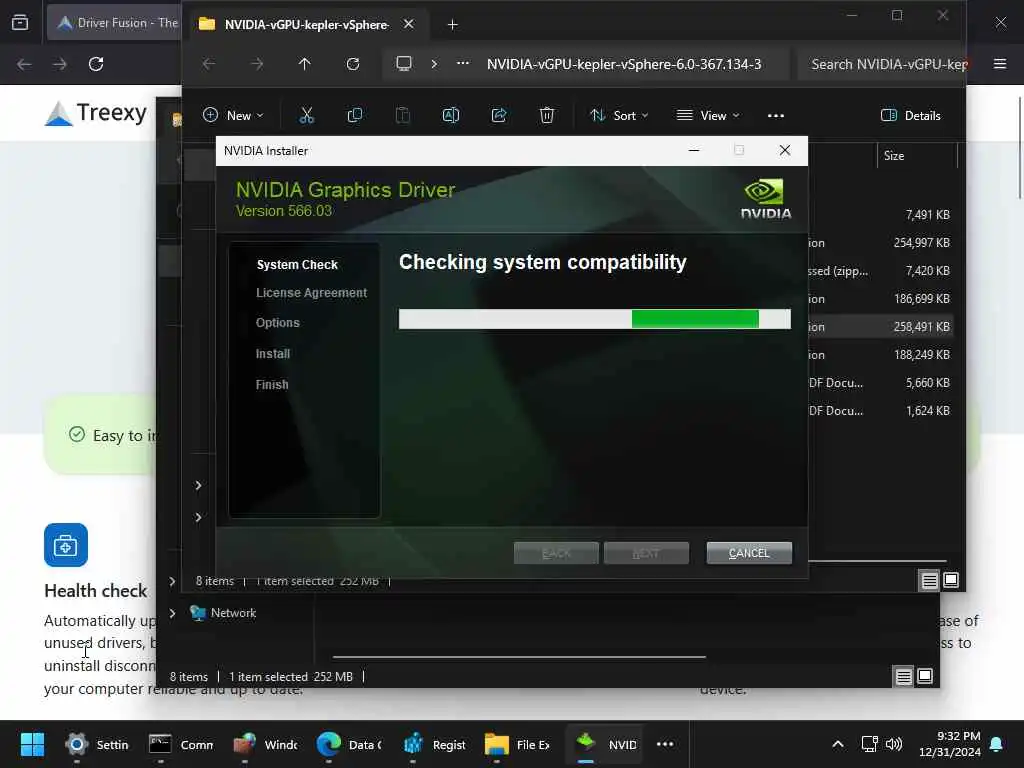Show hidden system tray icons
Viewport: 1024px width, 768px height.
[838, 744]
